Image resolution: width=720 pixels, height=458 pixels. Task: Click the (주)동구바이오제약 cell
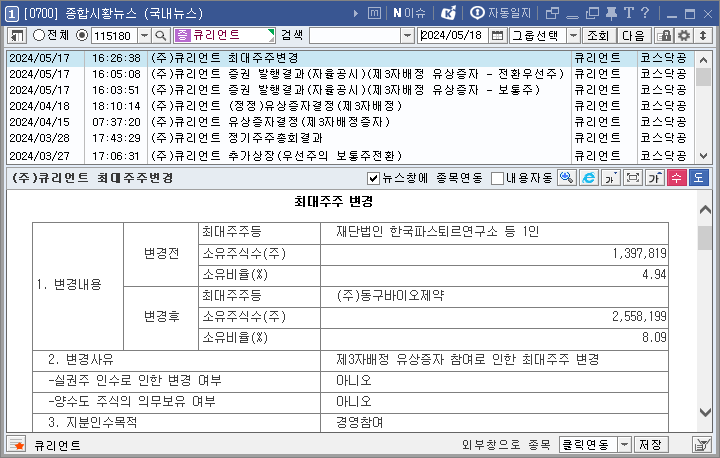point(494,295)
